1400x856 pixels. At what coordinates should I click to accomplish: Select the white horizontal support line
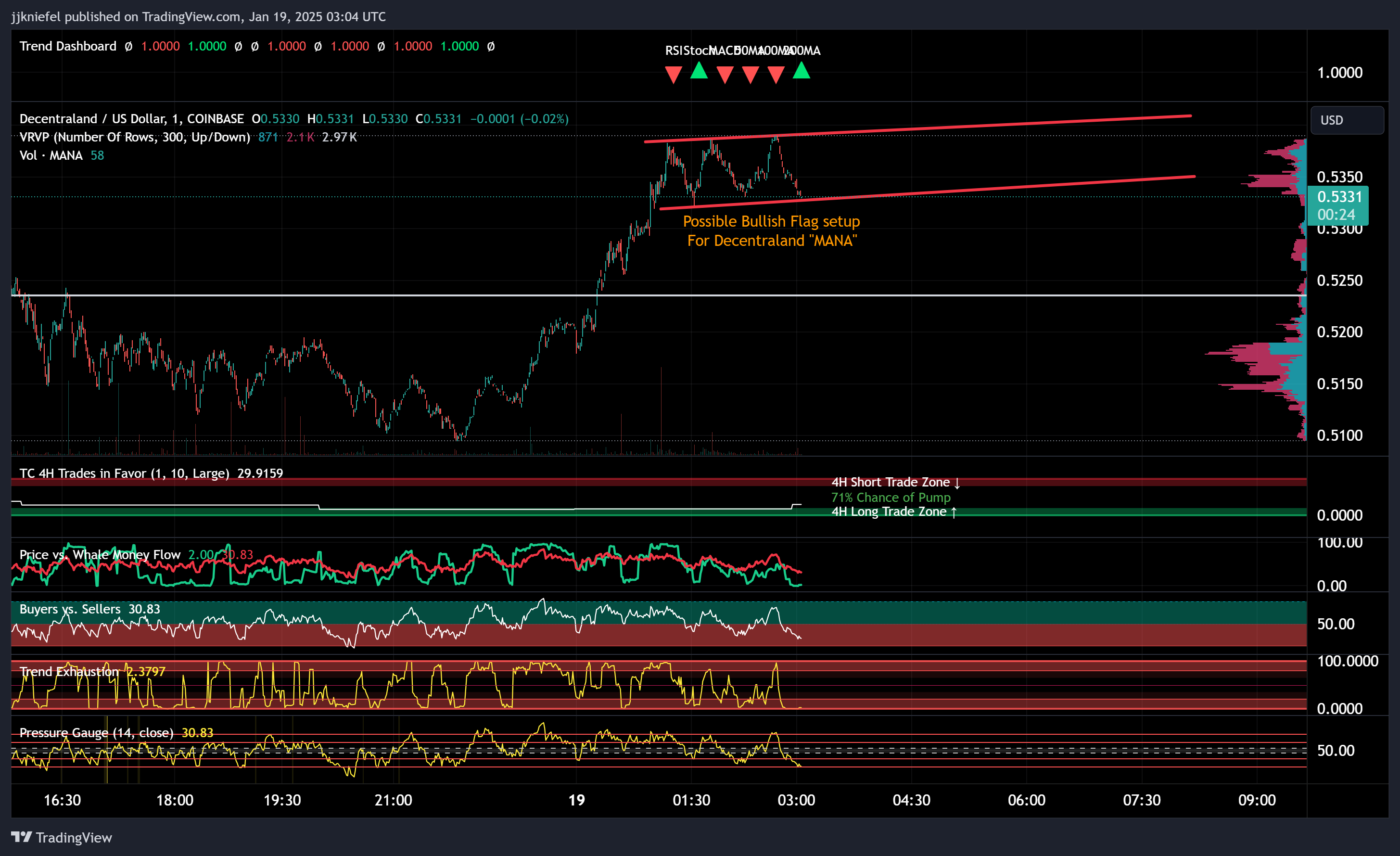(659, 295)
